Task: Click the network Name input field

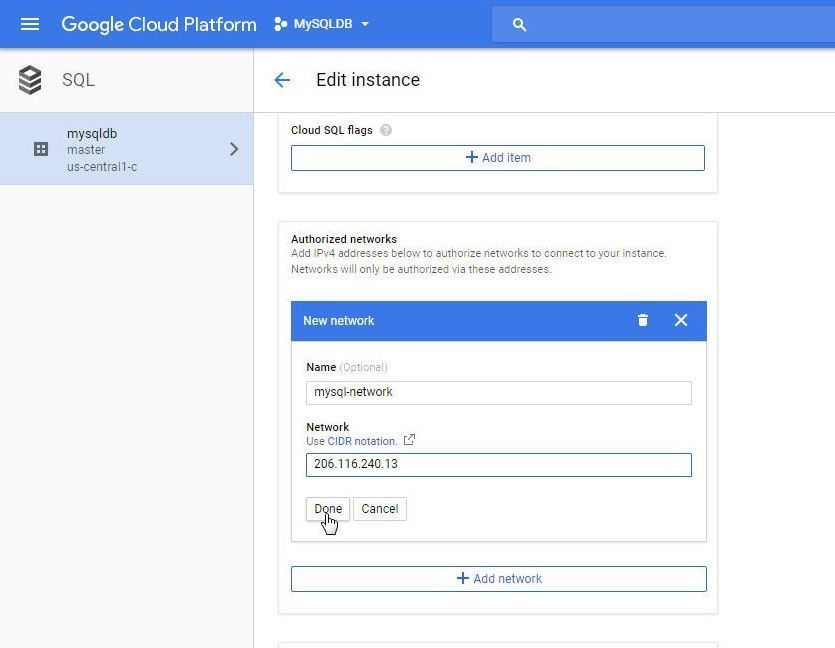Action: pos(498,392)
